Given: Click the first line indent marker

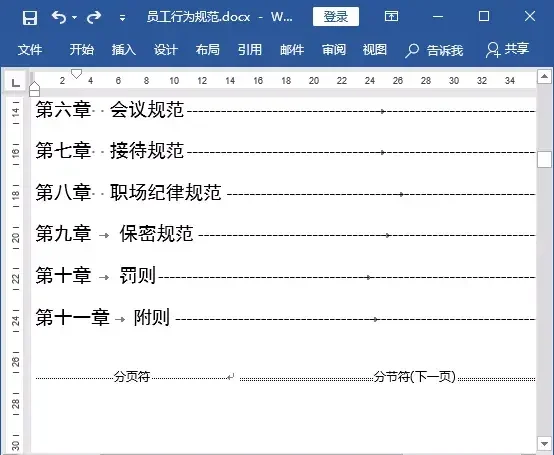Looking at the screenshot, I should (x=76, y=73).
